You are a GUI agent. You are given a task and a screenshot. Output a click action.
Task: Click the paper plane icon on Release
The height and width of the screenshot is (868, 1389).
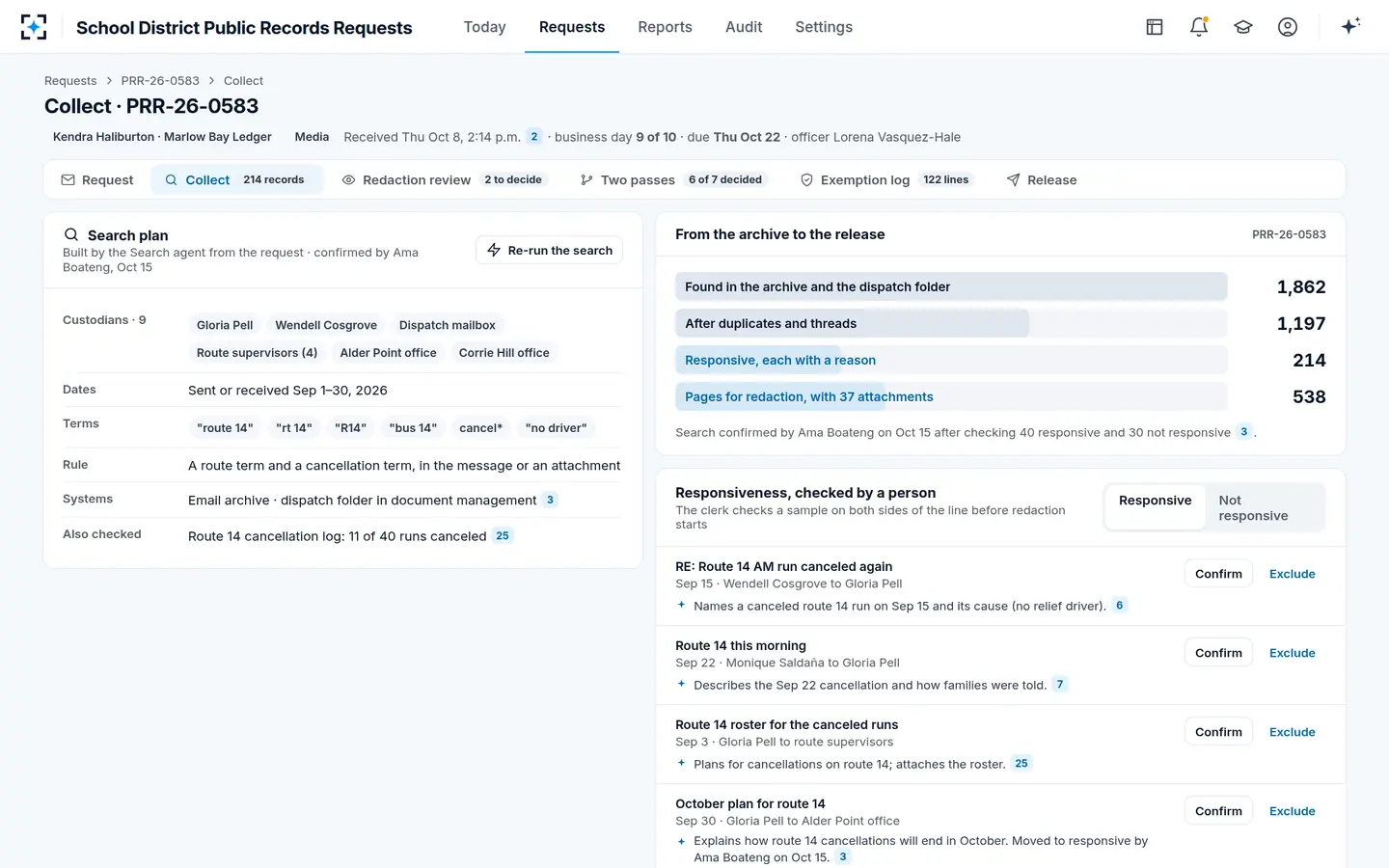tap(1013, 180)
